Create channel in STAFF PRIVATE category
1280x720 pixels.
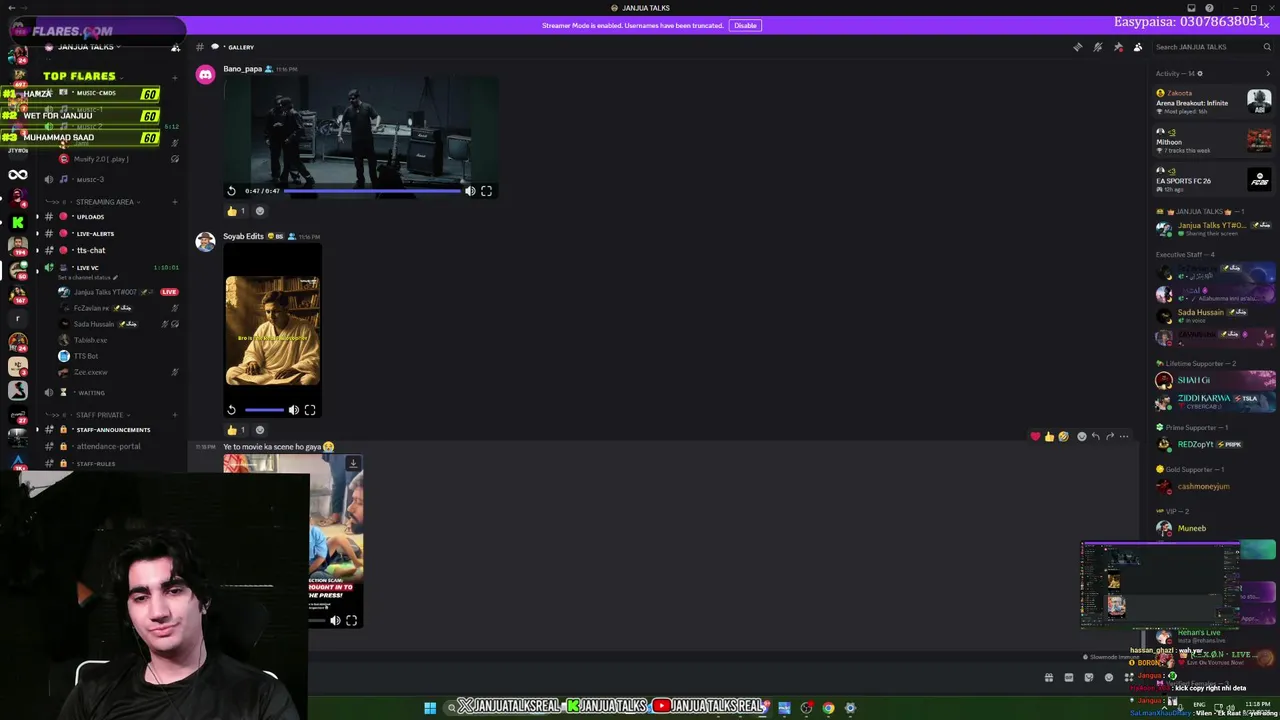[x=174, y=415]
